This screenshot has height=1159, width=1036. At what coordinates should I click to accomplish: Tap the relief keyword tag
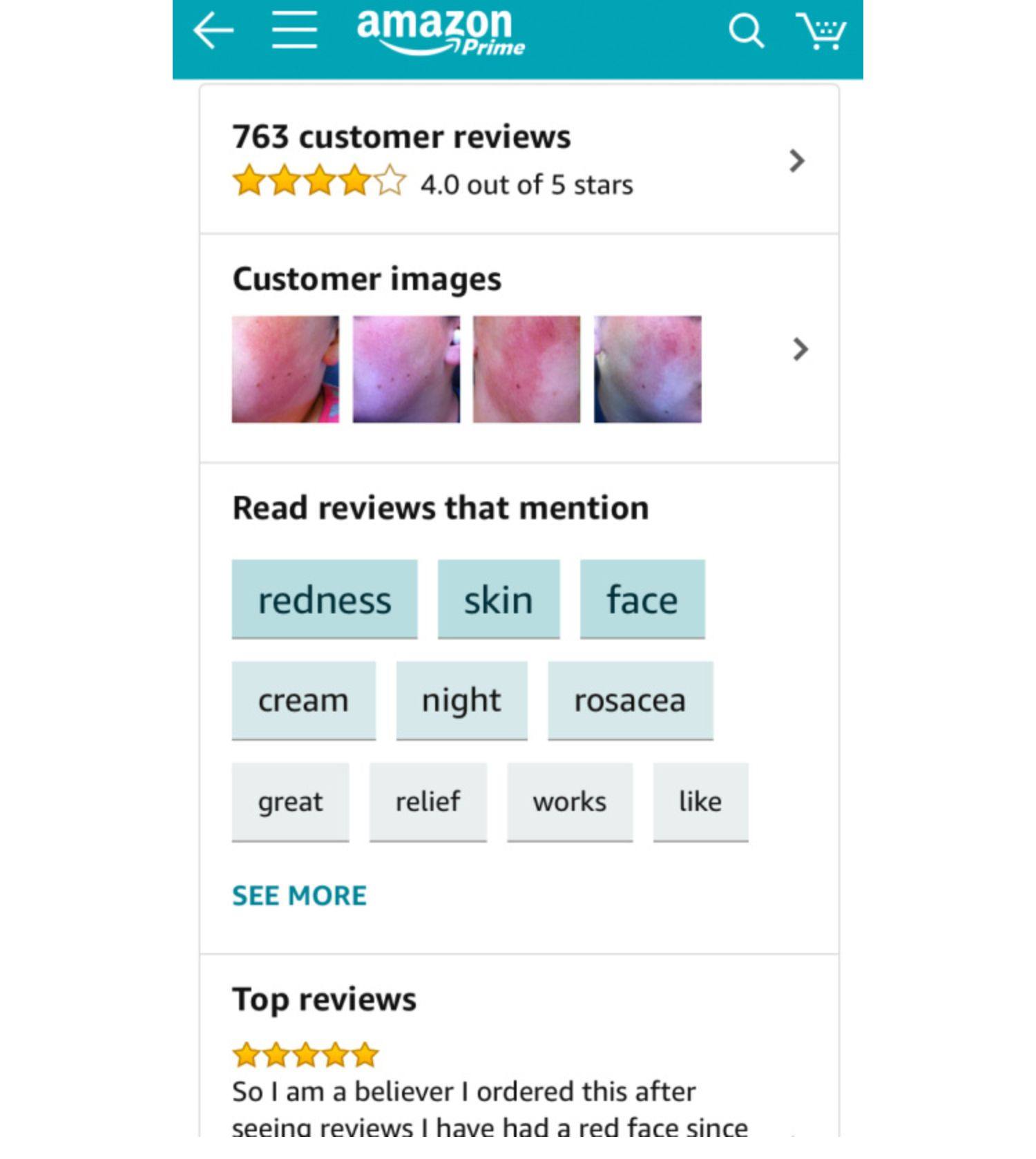428,802
